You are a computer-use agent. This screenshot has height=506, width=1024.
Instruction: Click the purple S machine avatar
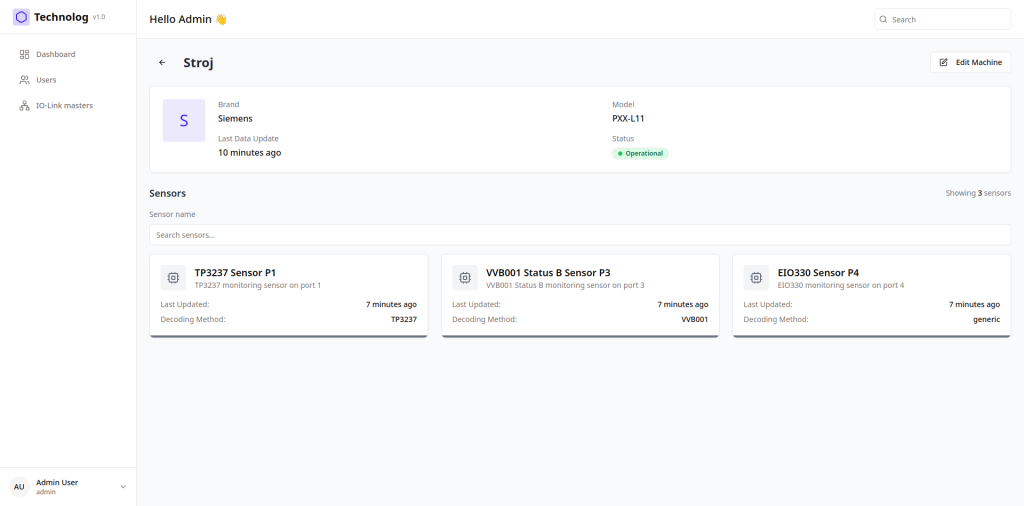(x=184, y=120)
